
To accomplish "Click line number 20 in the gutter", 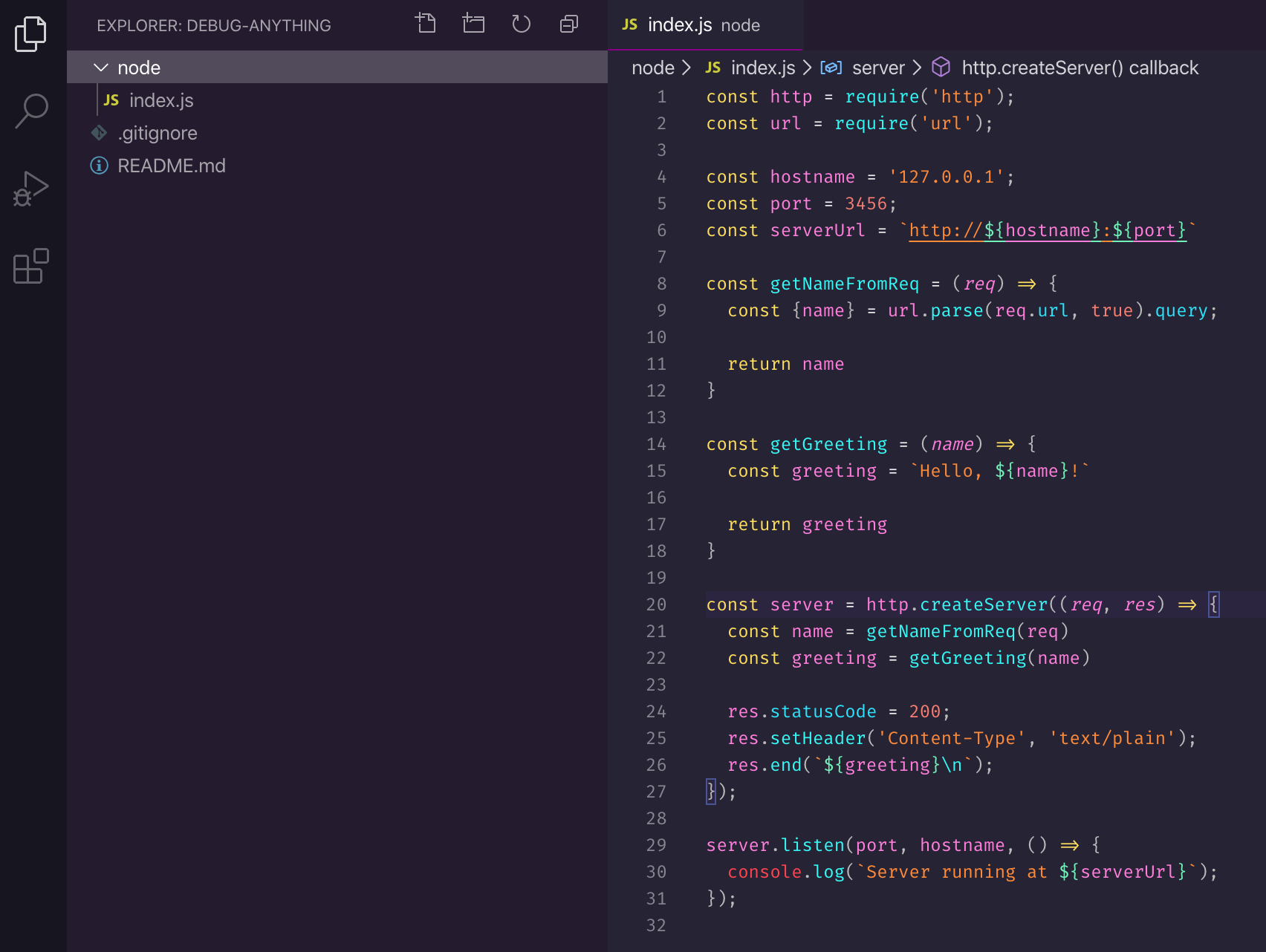I will coord(656,604).
